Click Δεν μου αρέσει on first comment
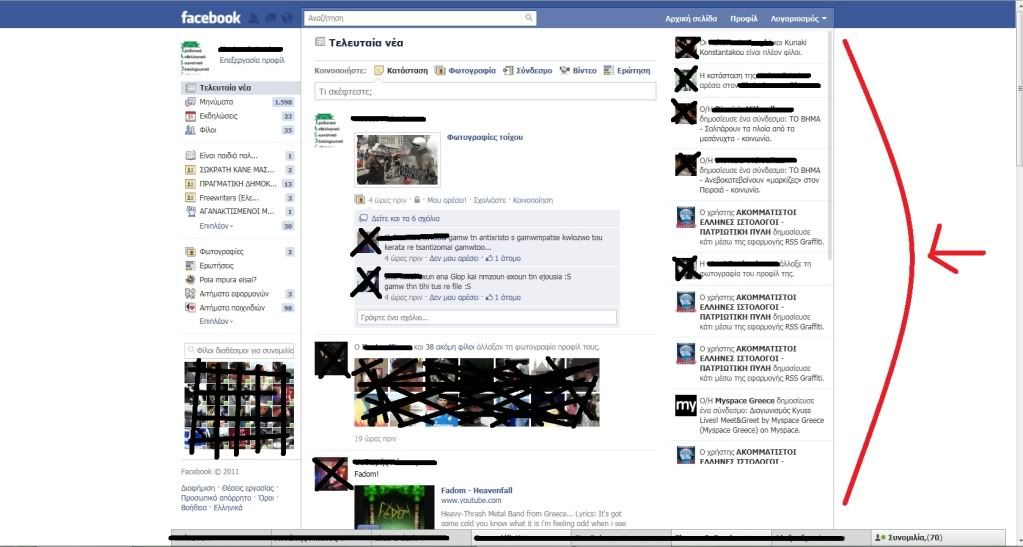The image size is (1023, 547). [x=454, y=258]
